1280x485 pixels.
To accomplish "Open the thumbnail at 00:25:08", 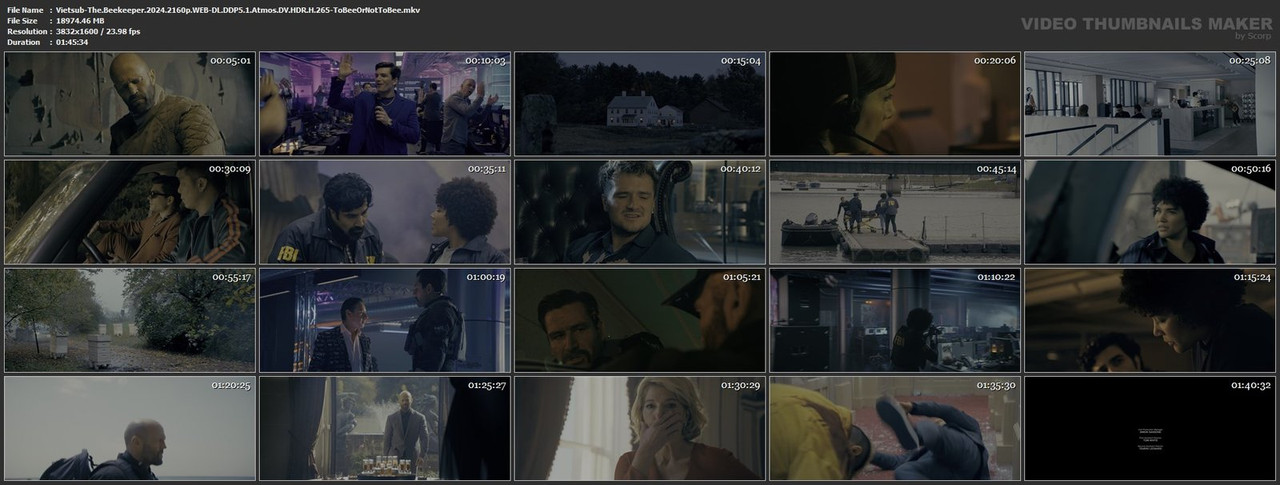I will pos(1150,104).
